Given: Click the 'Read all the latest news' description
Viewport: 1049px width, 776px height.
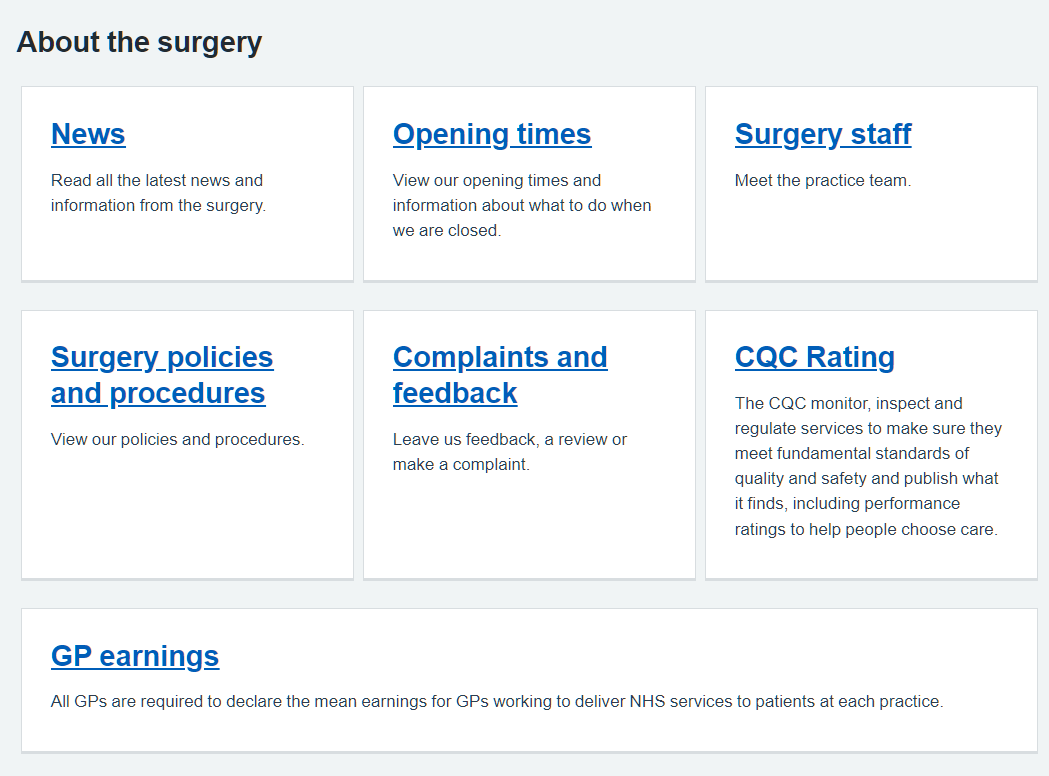Looking at the screenshot, I should [158, 193].
